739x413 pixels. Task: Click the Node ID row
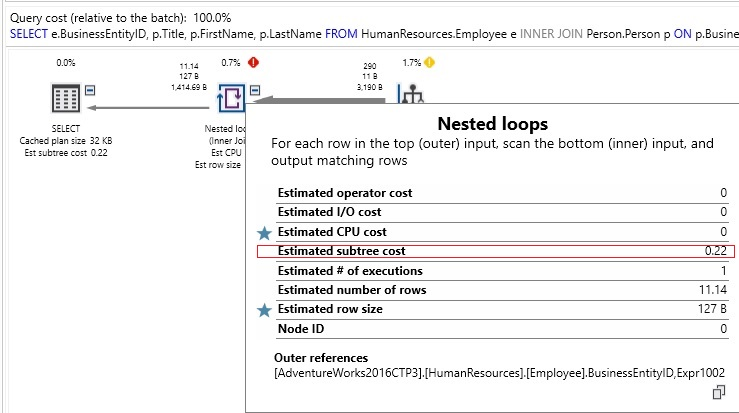click(x=502, y=329)
